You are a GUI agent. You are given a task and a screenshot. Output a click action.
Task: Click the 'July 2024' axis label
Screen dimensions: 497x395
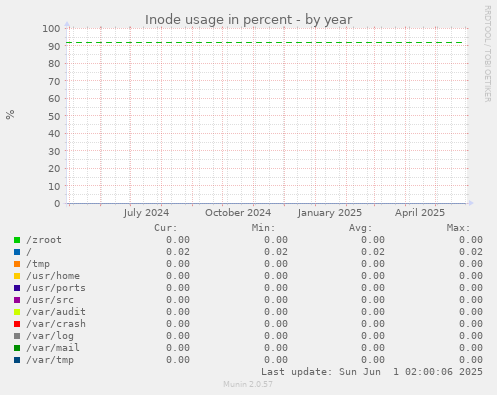(146, 213)
